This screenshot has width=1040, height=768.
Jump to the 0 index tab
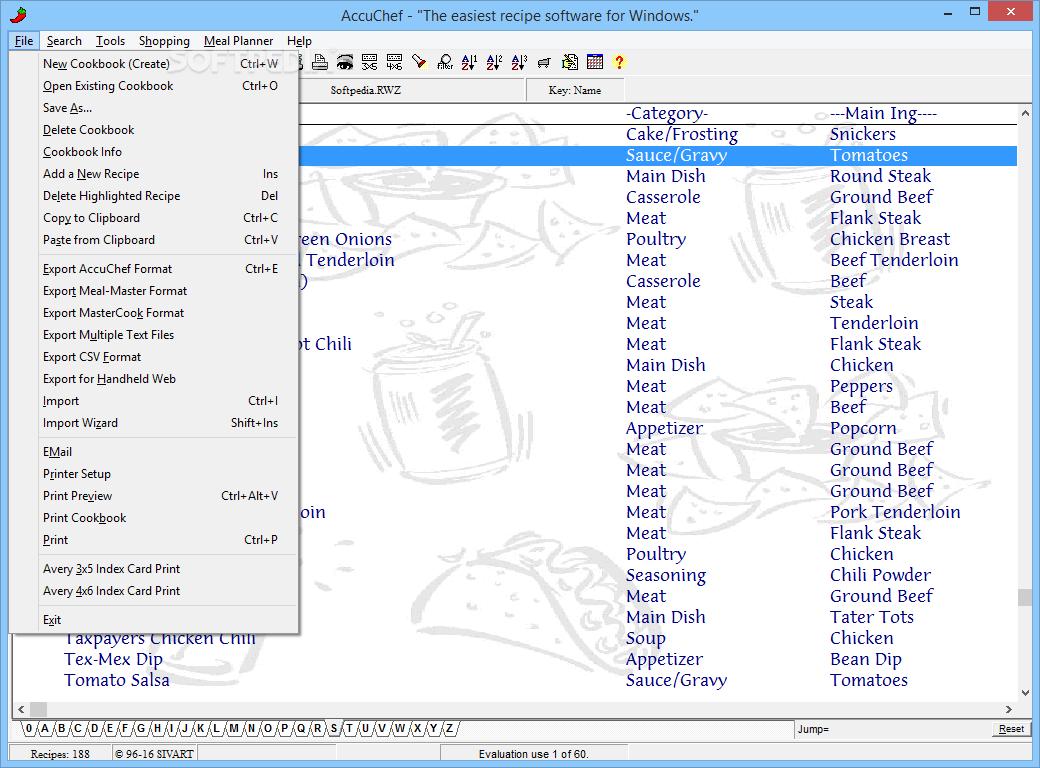tap(29, 728)
